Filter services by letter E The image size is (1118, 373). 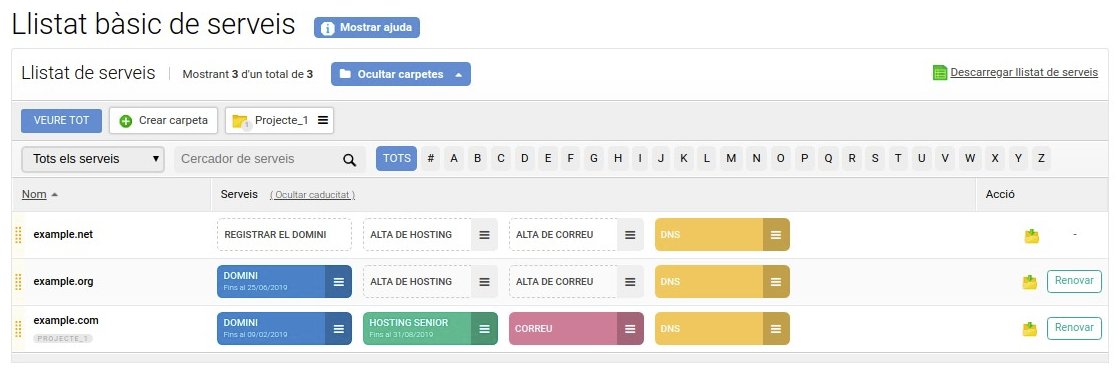(548, 158)
